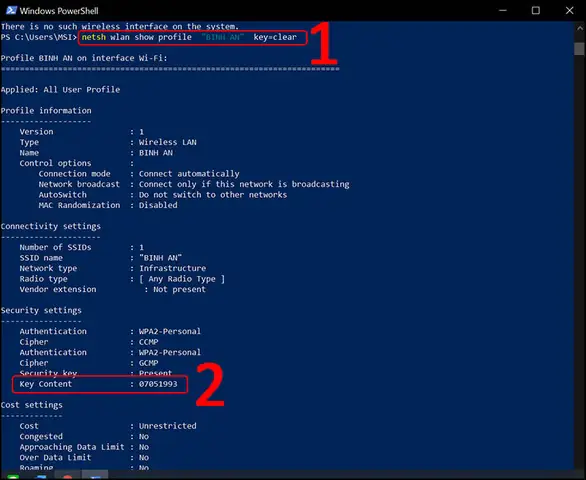Click the vertical scrollbar thumb
This screenshot has height=480, width=586.
(580, 49)
